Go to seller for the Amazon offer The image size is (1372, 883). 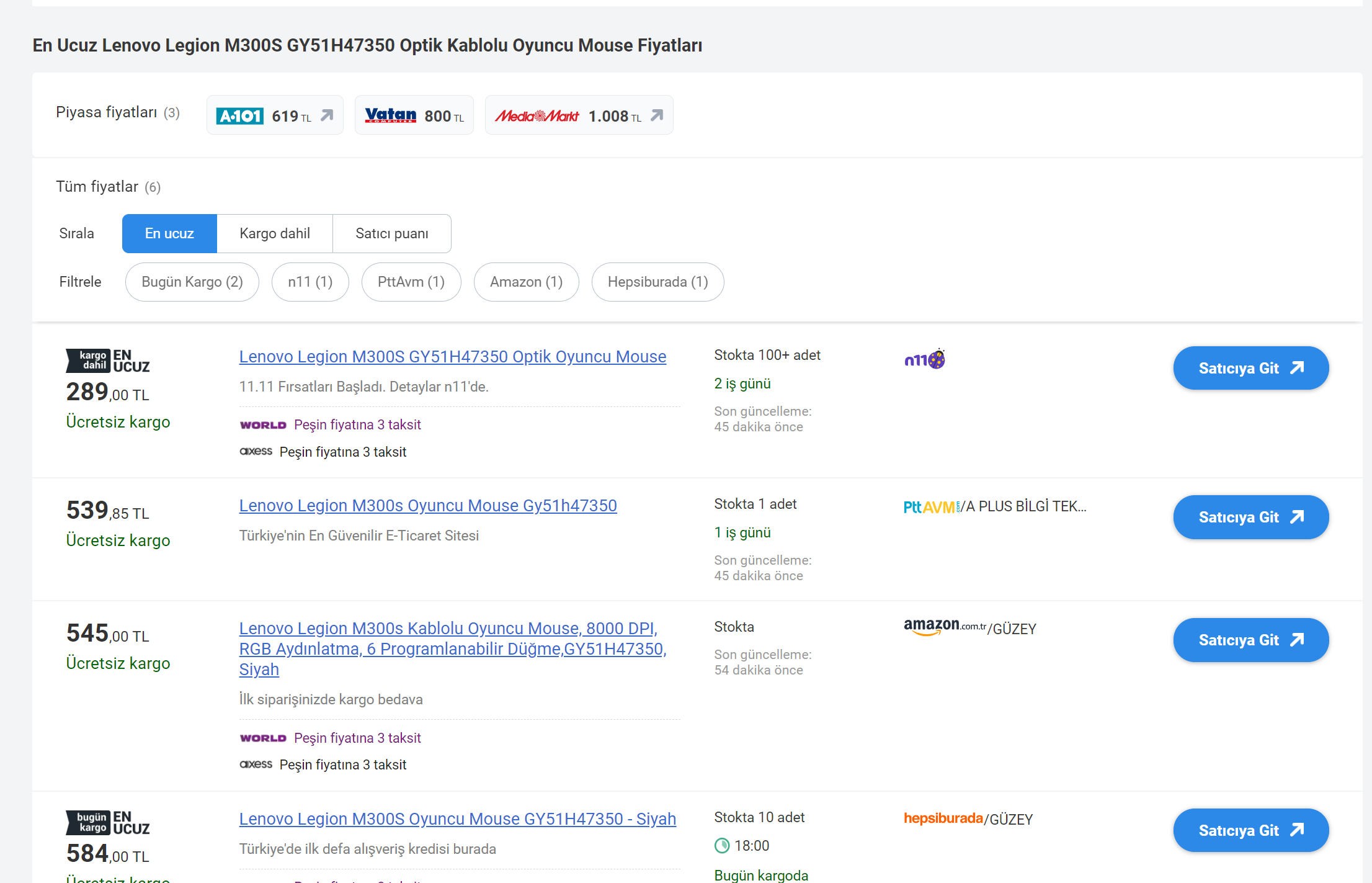coord(1251,640)
